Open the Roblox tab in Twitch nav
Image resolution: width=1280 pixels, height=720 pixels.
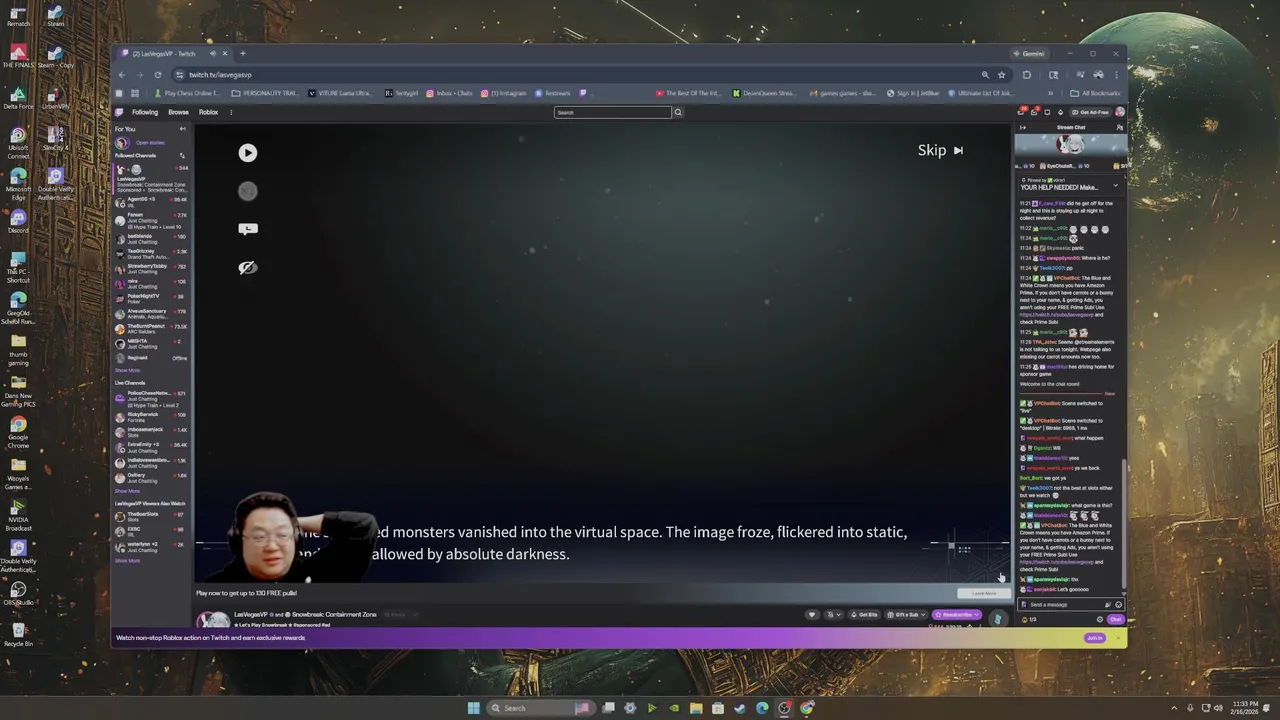point(208,112)
